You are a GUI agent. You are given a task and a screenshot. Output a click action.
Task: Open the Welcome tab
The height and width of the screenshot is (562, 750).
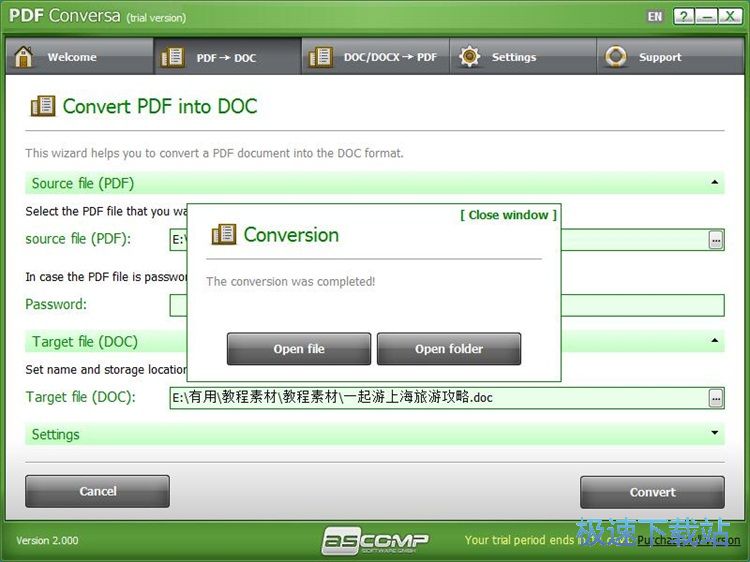click(80, 56)
